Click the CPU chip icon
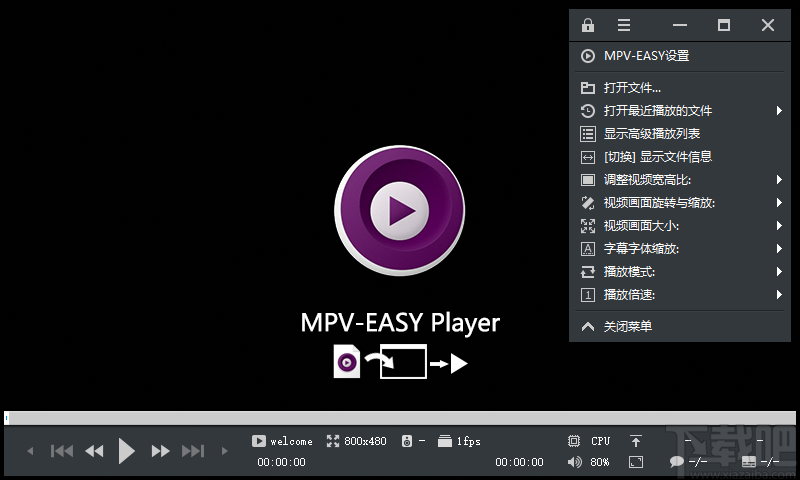This screenshot has width=800, height=480. coord(574,441)
